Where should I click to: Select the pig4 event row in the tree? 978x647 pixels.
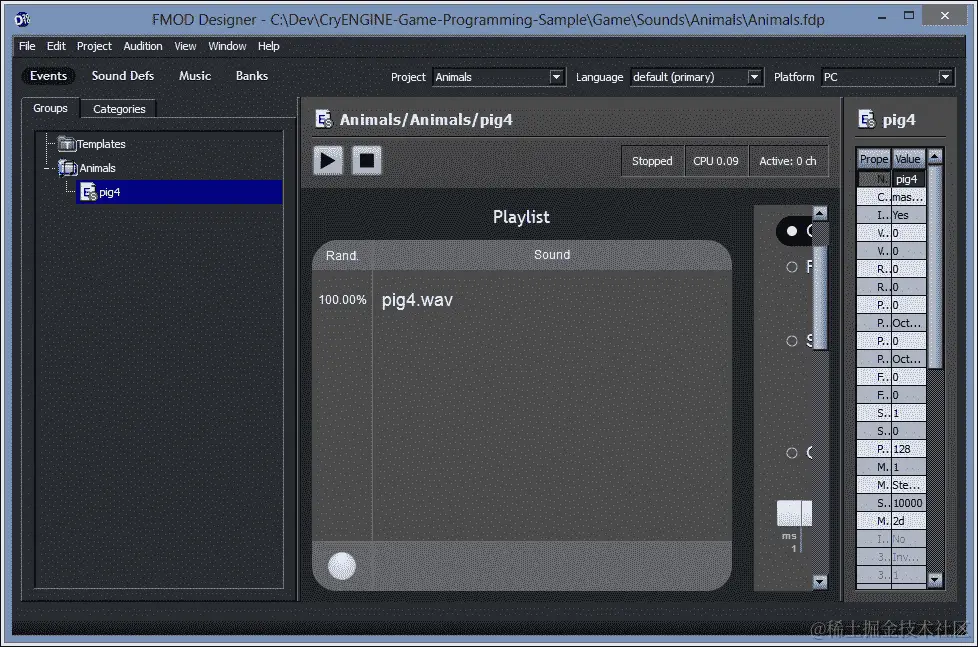(180, 192)
